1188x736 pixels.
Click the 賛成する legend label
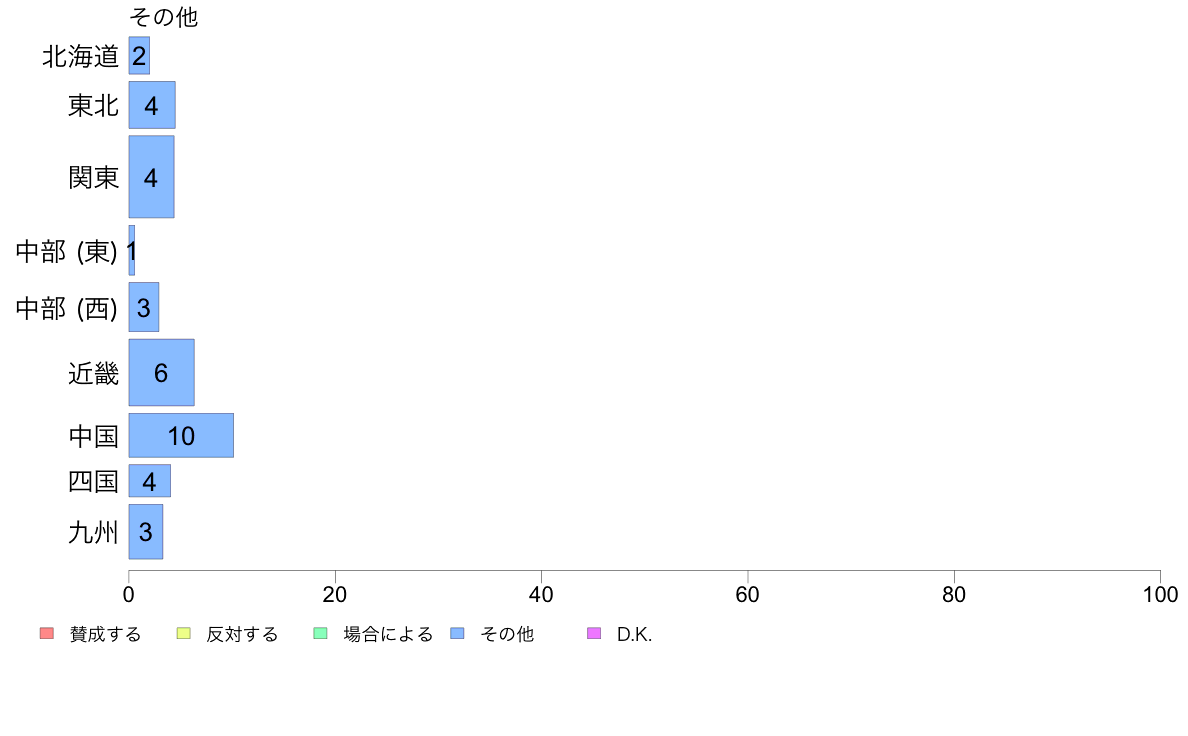[105, 634]
